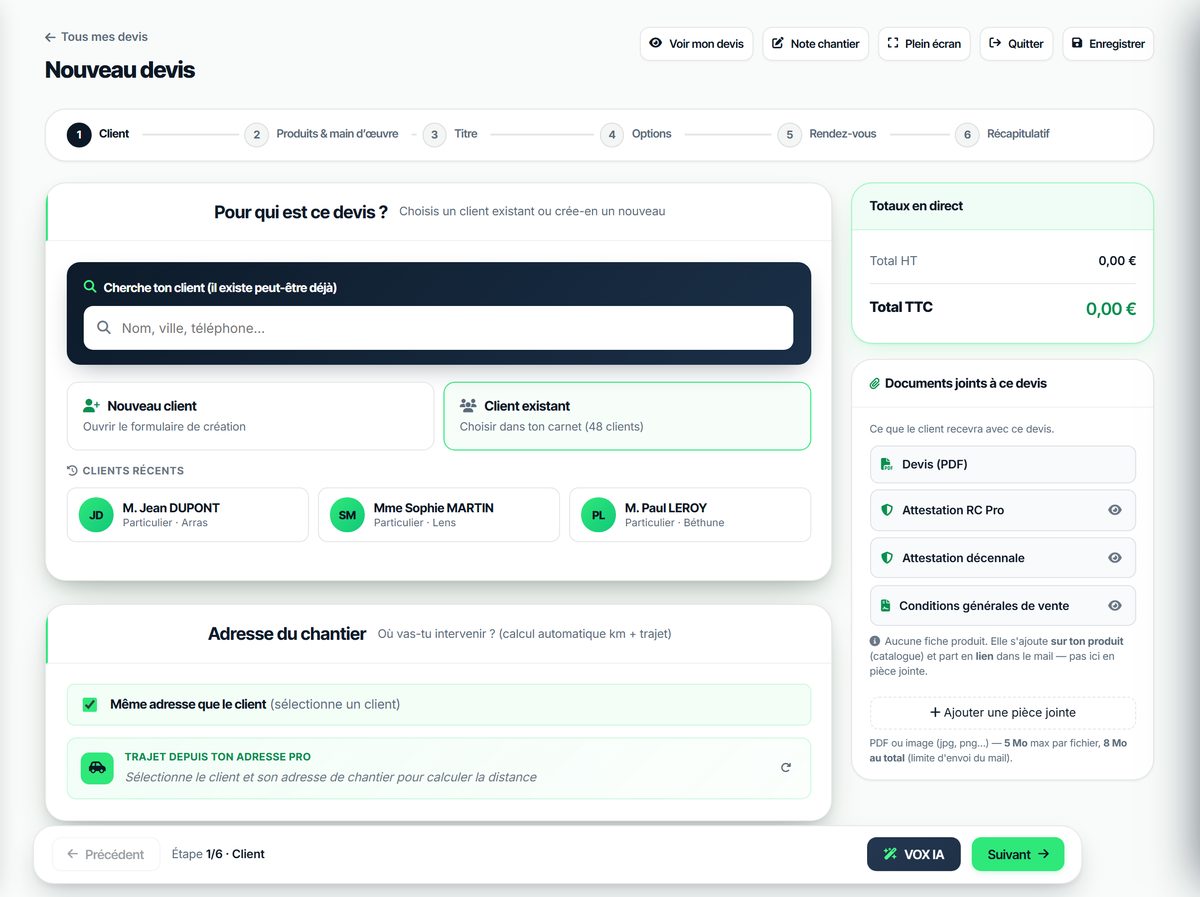The height and width of the screenshot is (897, 1200).
Task: Go to step 3 Titre
Action: [450, 134]
